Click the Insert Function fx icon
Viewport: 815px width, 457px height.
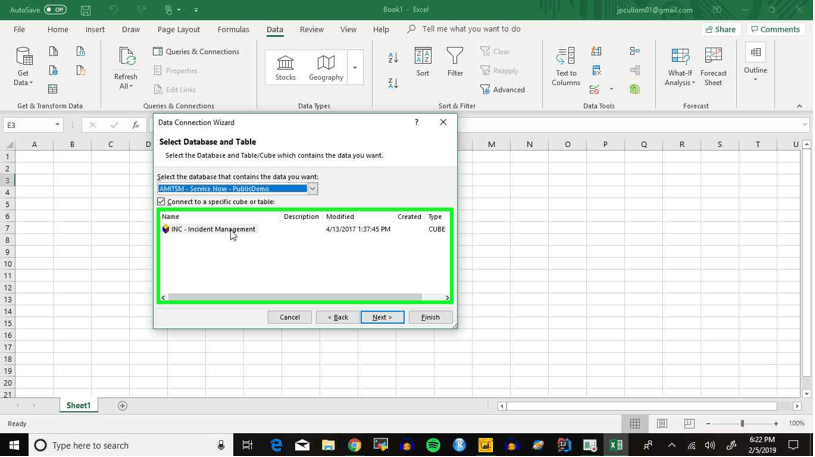coord(136,125)
